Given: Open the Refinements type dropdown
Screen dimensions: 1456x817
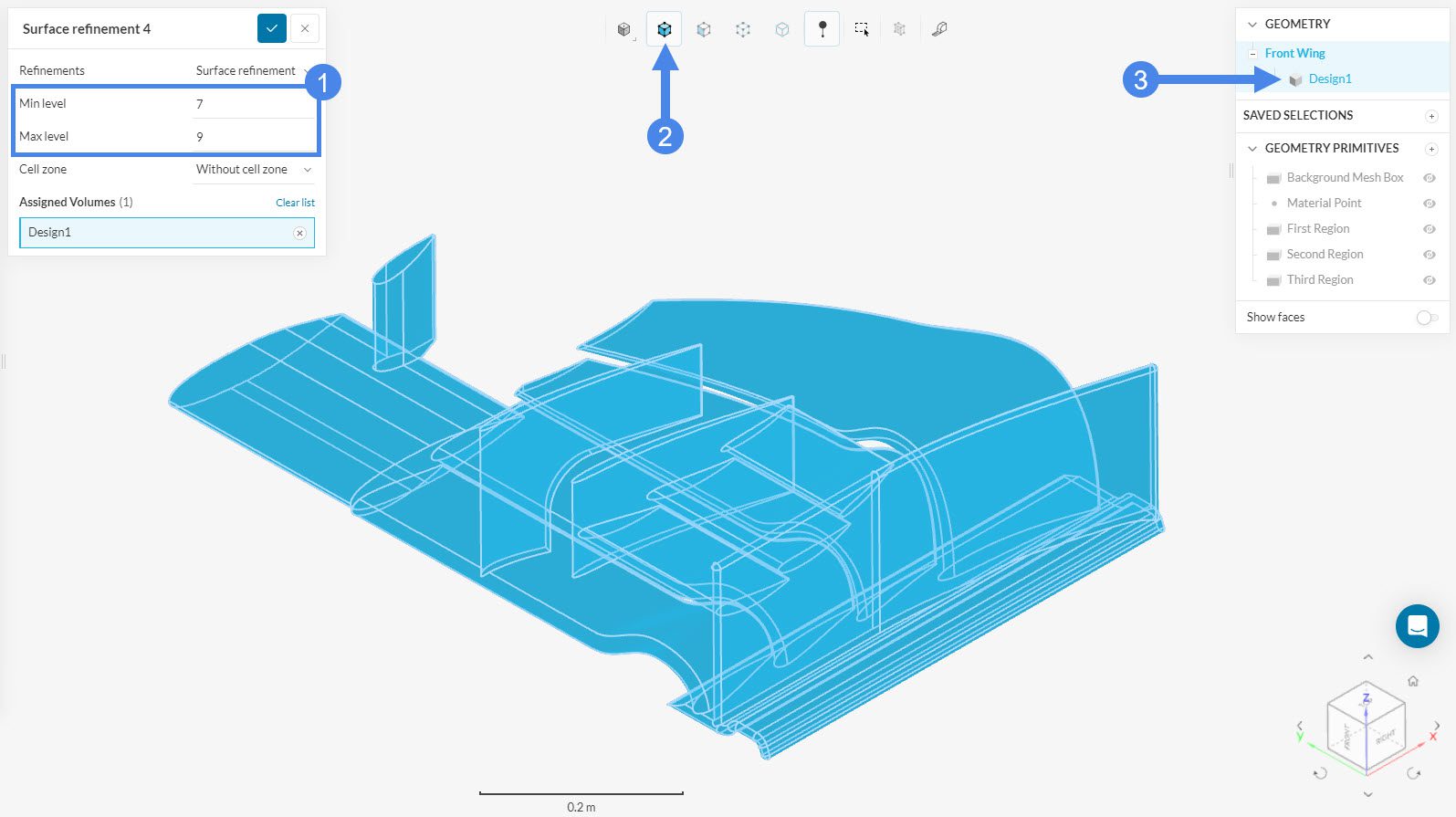Looking at the screenshot, I should point(252,71).
